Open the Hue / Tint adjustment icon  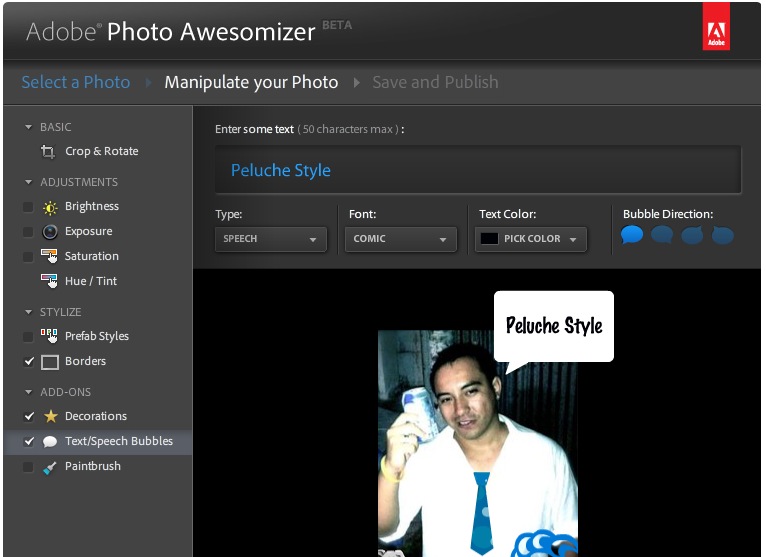(x=50, y=281)
